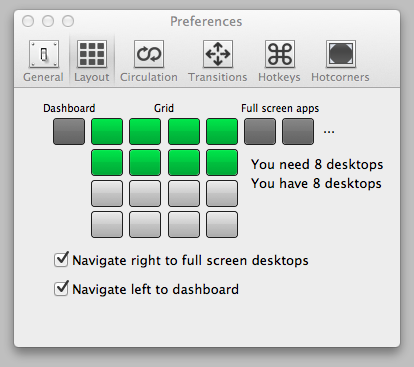Viewport: 414px width, 367px height.
Task: Select the Layout grid icon
Action: [92, 54]
